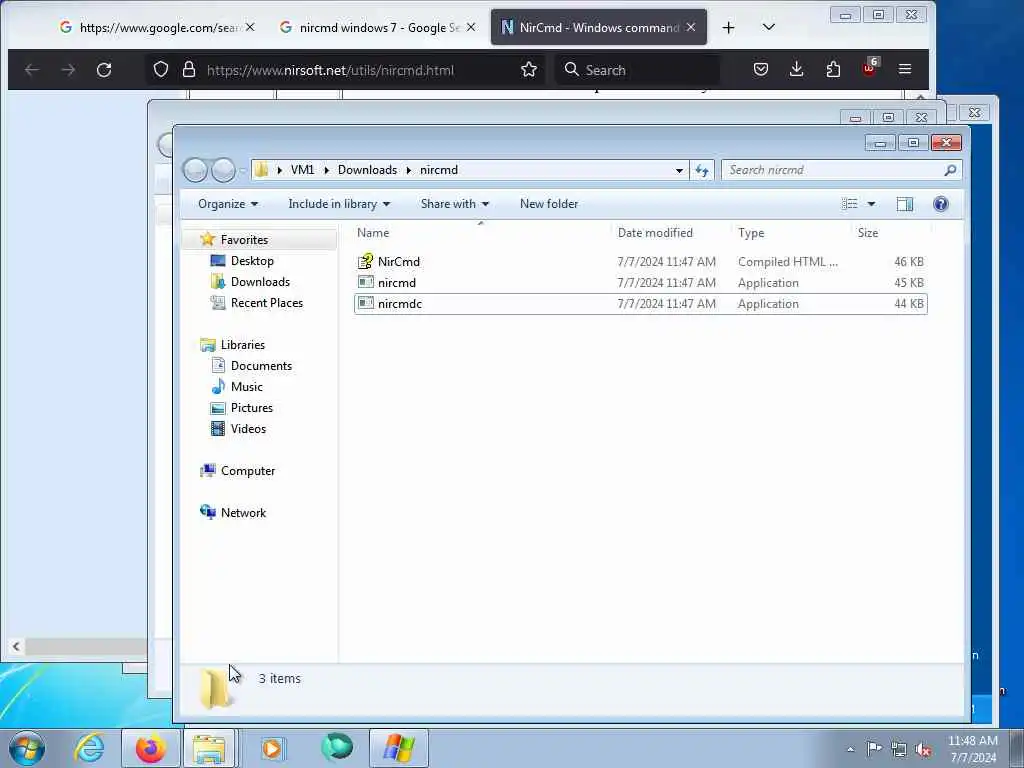The height and width of the screenshot is (768, 1024).
Task: Open Downloads in the navigation pane
Action: [x=260, y=281]
